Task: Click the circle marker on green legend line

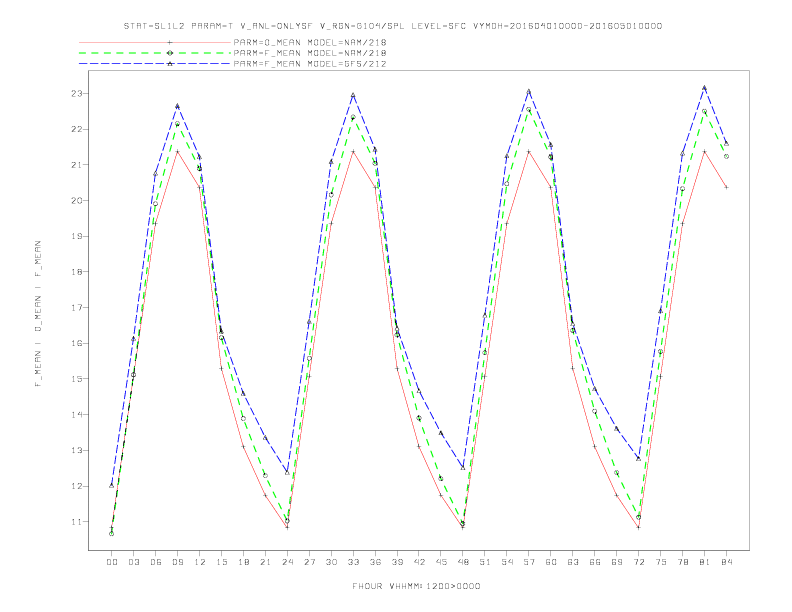Action: coord(170,53)
